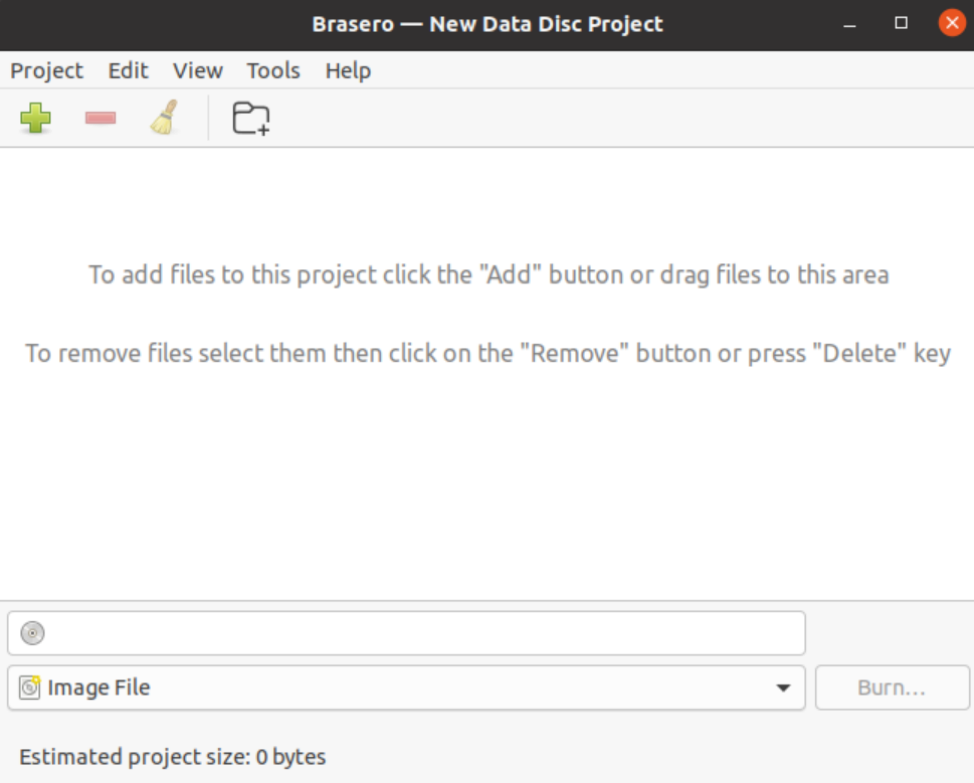This screenshot has height=783, width=974.
Task: Open the View menu
Action: pos(197,71)
